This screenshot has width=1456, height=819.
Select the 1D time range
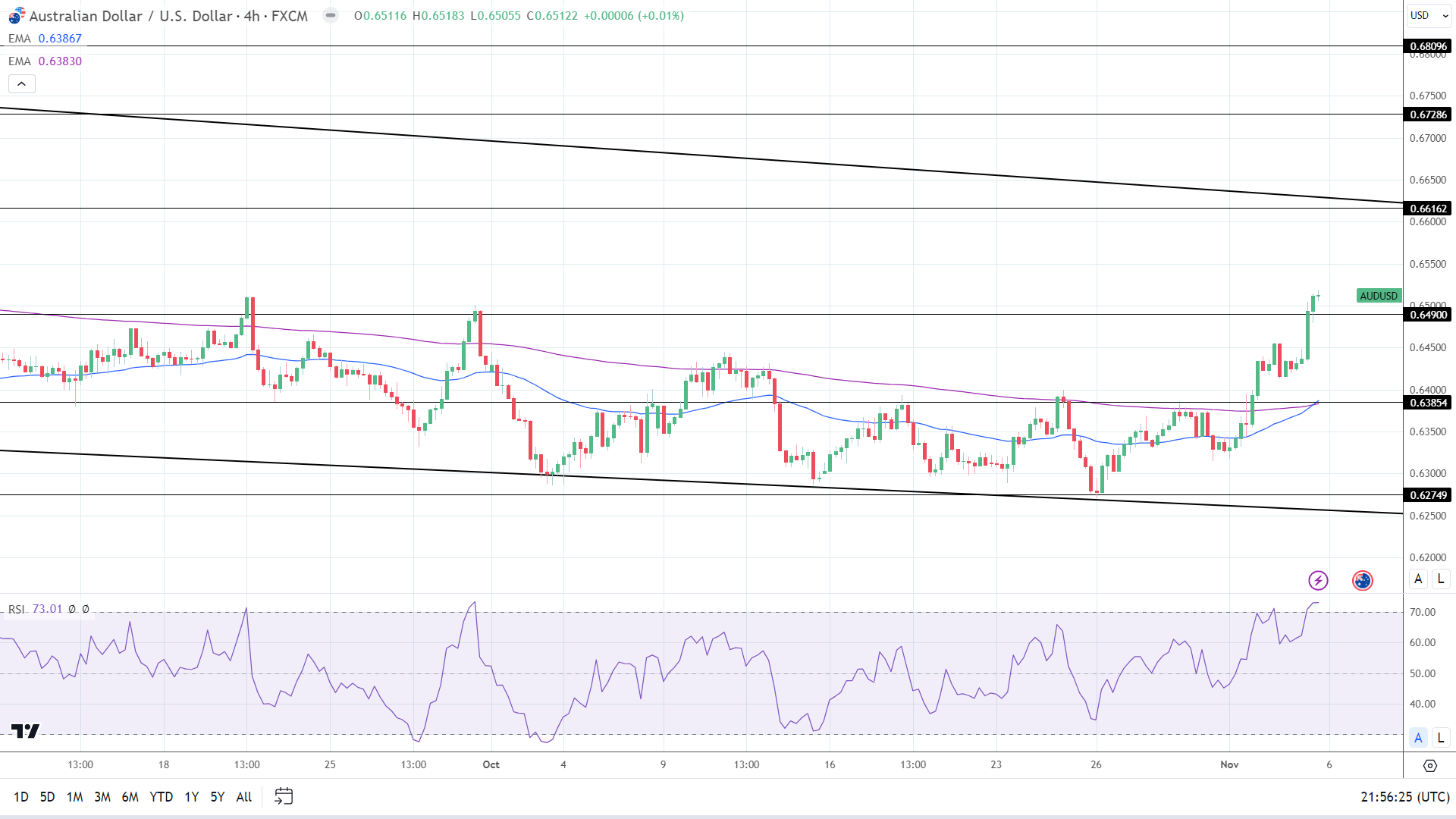[x=21, y=796]
